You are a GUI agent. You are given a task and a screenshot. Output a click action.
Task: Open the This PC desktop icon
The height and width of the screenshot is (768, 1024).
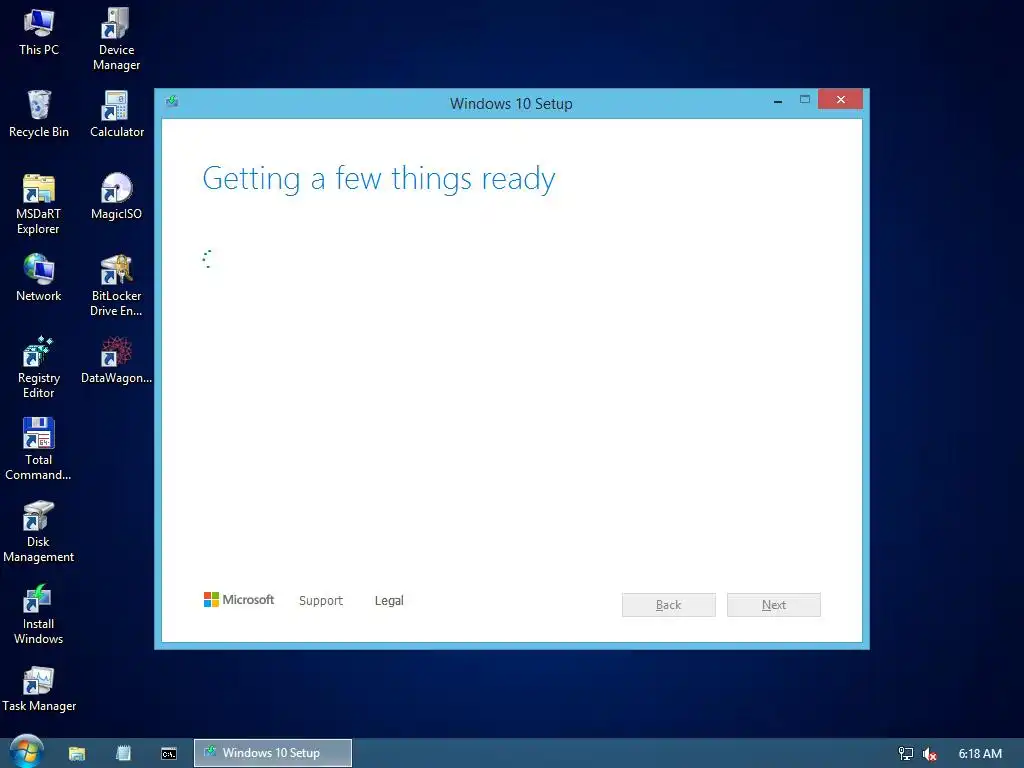(39, 32)
